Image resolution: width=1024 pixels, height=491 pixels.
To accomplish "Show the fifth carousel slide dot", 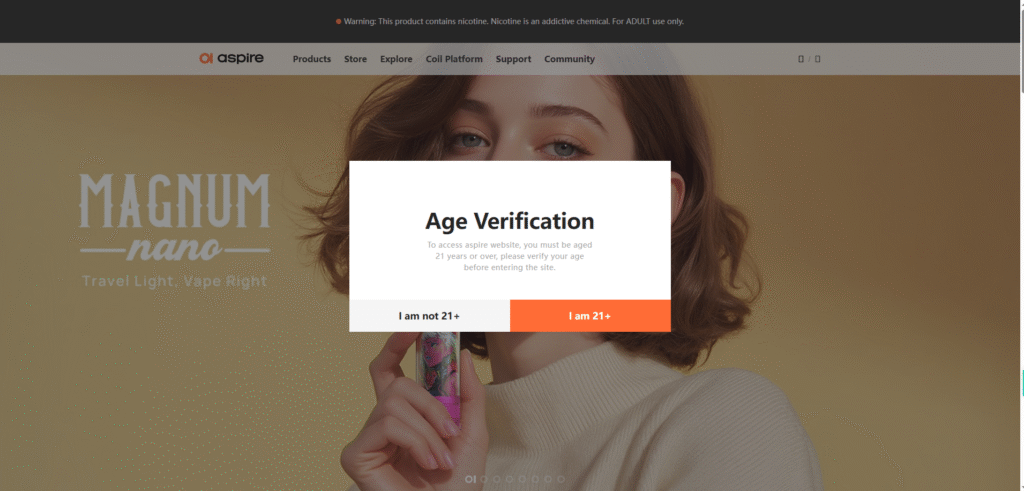I will click(523, 480).
